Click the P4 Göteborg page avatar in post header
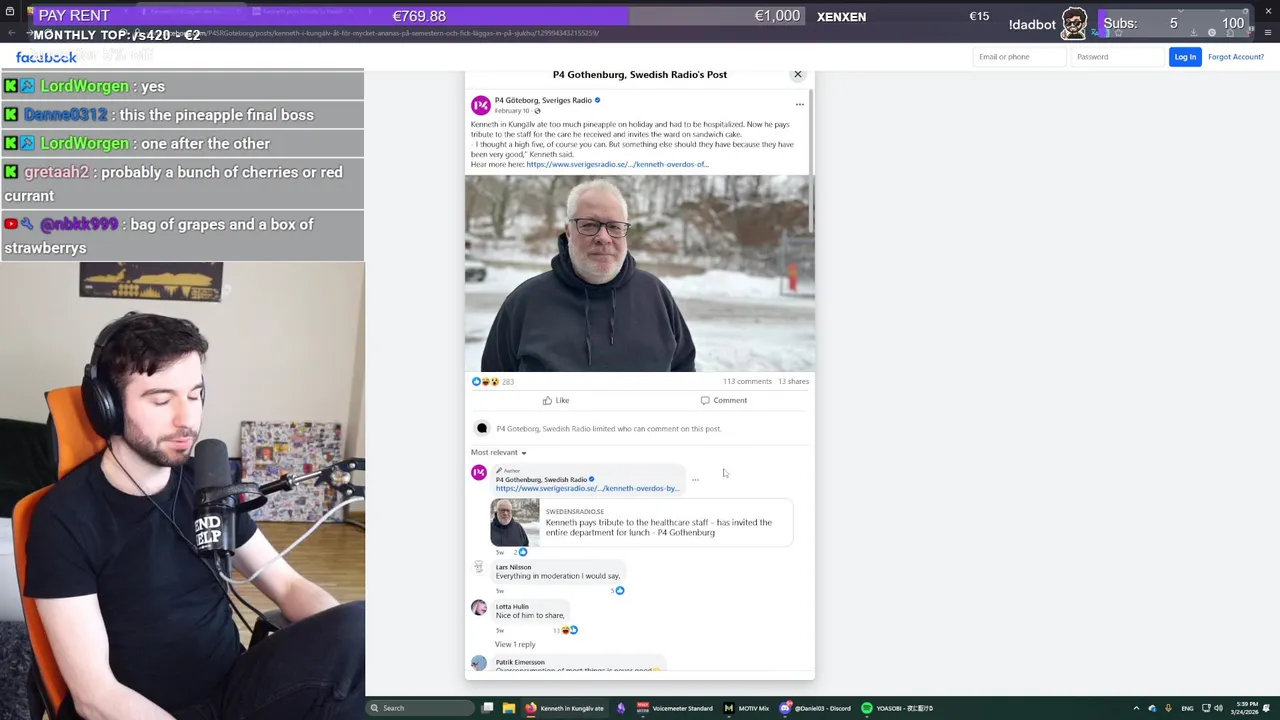The height and width of the screenshot is (720, 1280). pyautogui.click(x=481, y=105)
